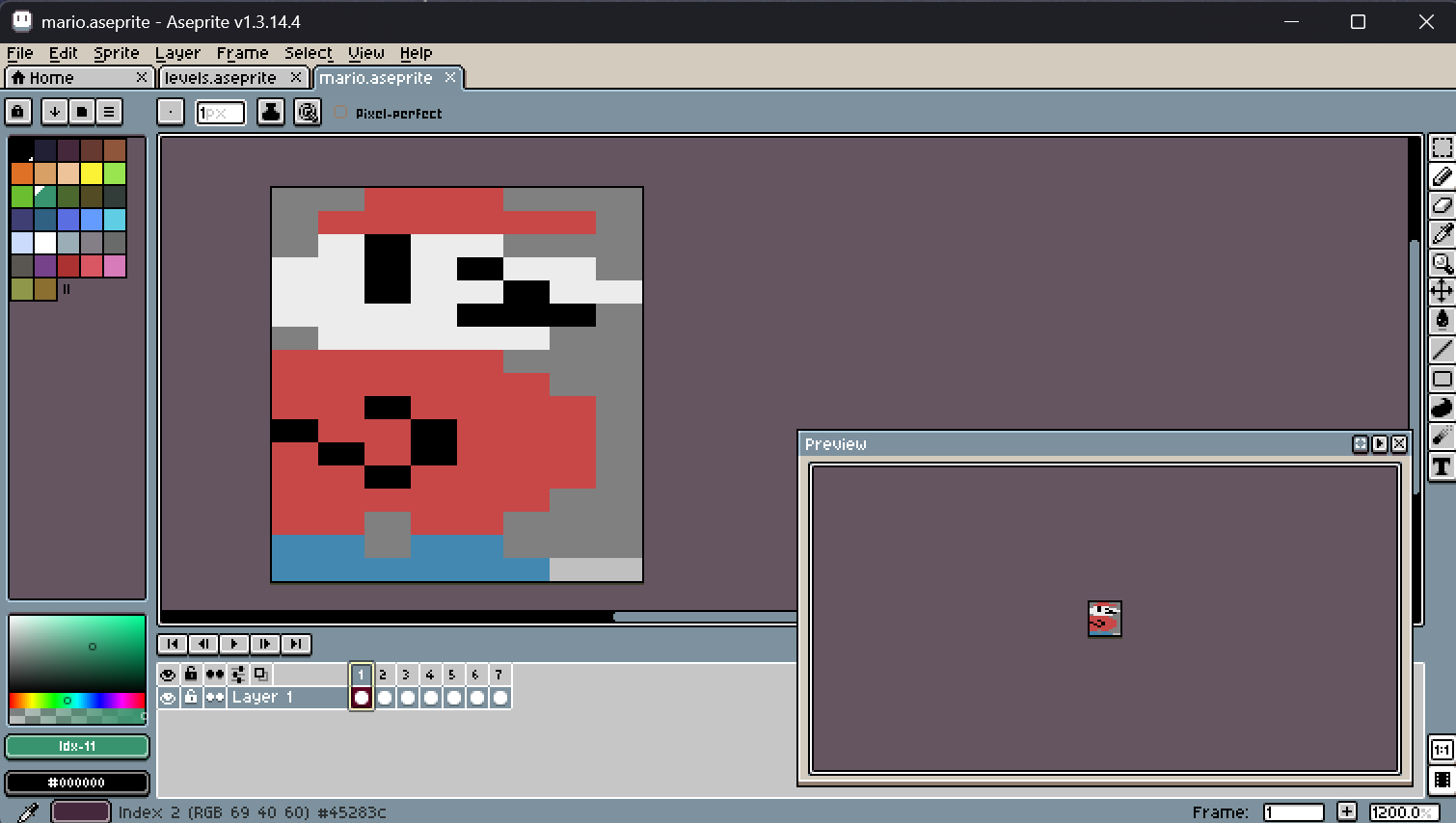The width and height of the screenshot is (1456, 823).
Task: Activate the Paint Bucket tool
Action: pyautogui.click(x=1442, y=320)
